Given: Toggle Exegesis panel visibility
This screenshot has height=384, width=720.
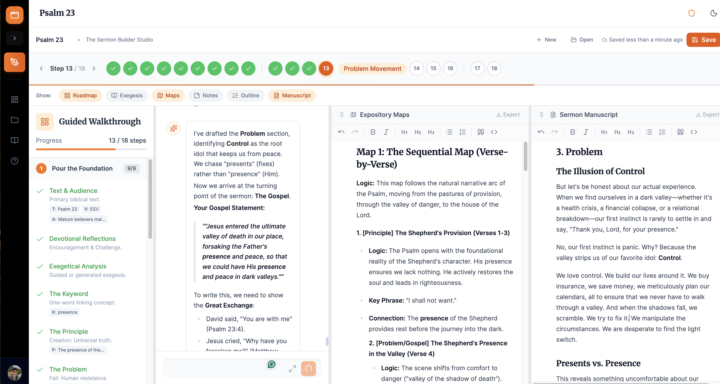Looking at the screenshot, I should tap(127, 96).
